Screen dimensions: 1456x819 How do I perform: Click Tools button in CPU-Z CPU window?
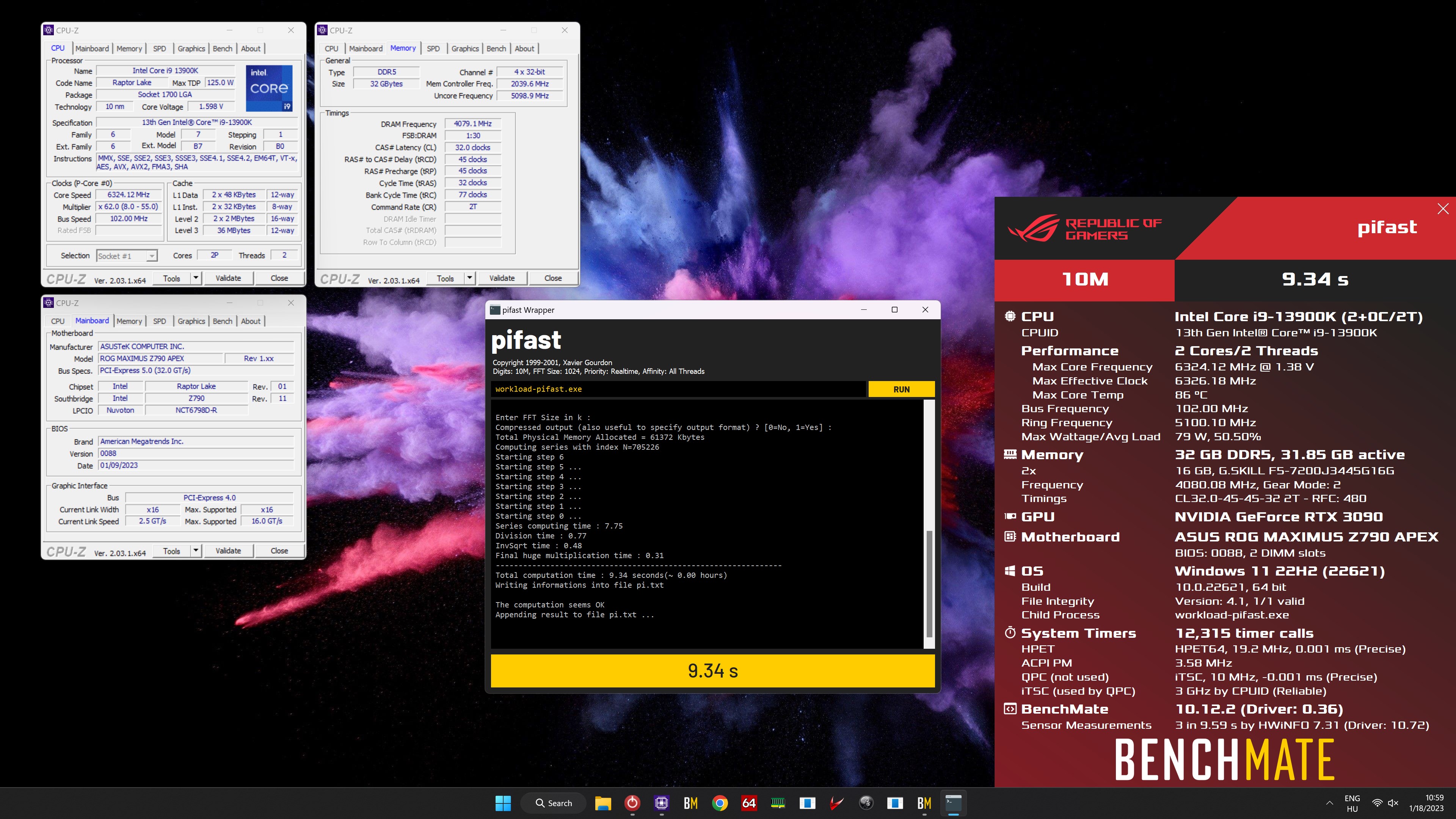tap(172, 278)
